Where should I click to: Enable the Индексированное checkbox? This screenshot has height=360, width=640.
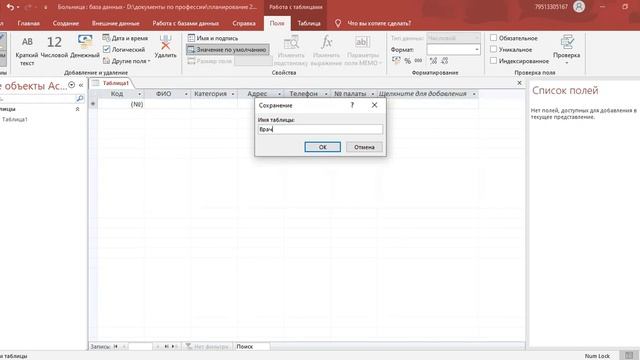tap(493, 60)
